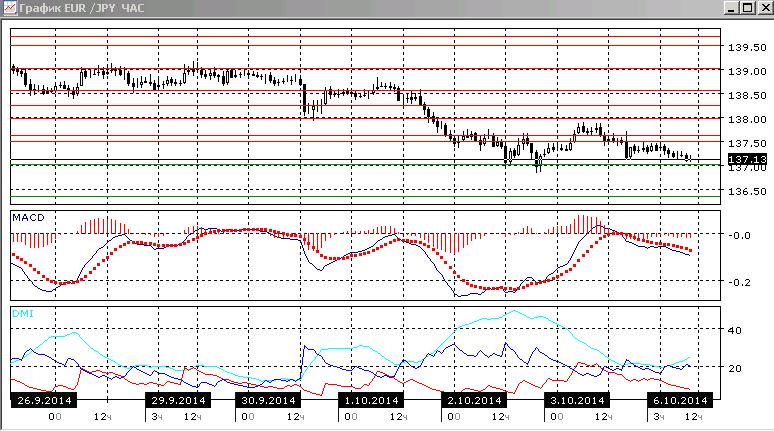Select the 2.10.2014 date marker
This screenshot has height=431, width=774.
(x=474, y=400)
